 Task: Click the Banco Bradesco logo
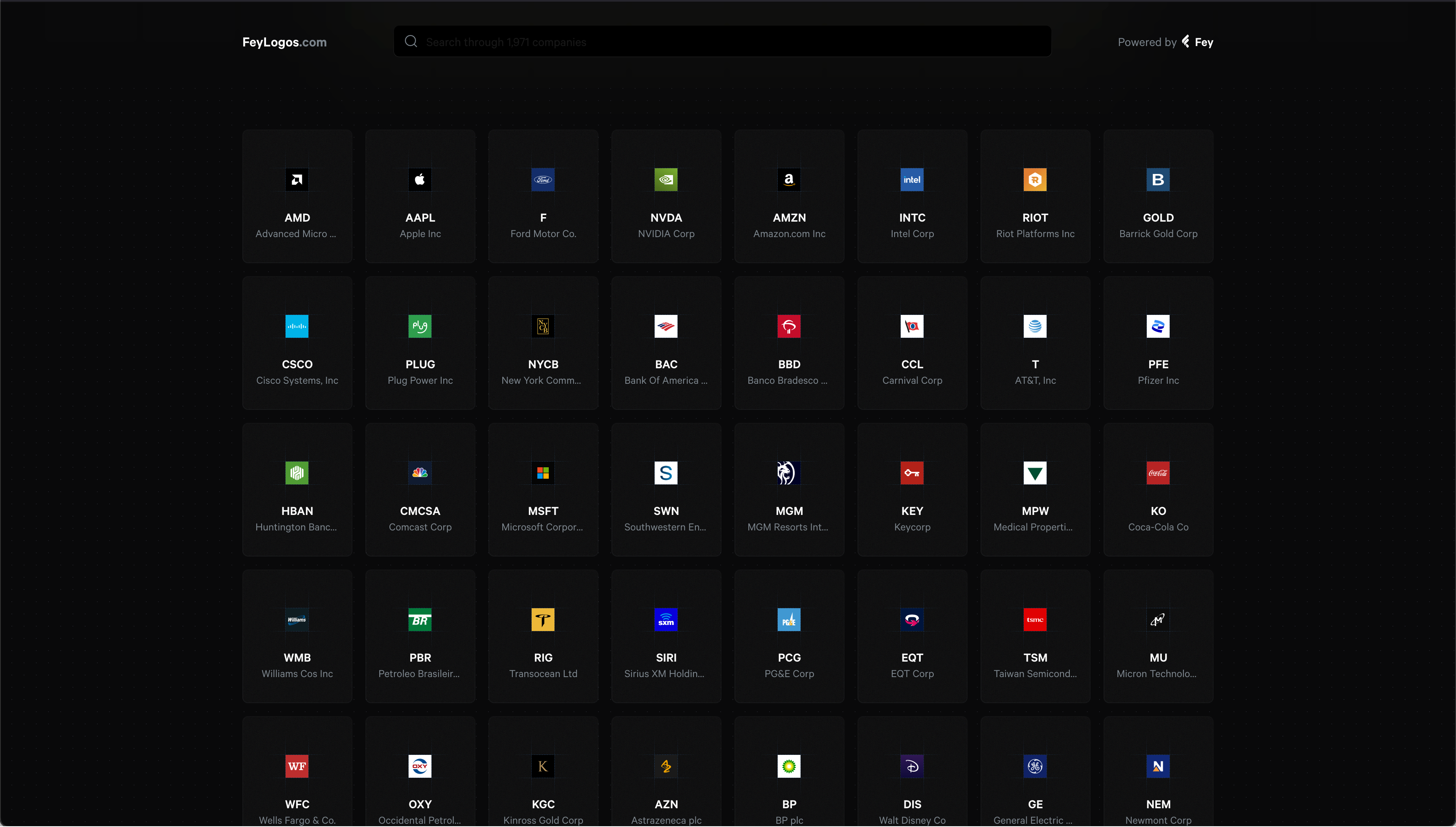click(x=790, y=326)
